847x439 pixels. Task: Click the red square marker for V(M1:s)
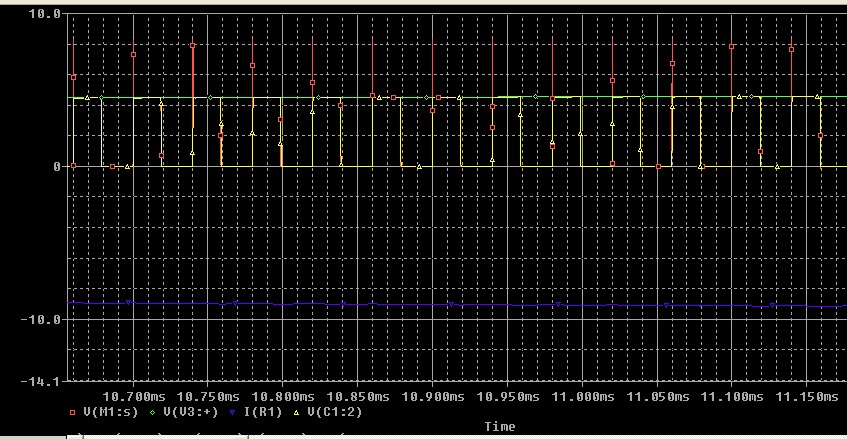pos(72,411)
